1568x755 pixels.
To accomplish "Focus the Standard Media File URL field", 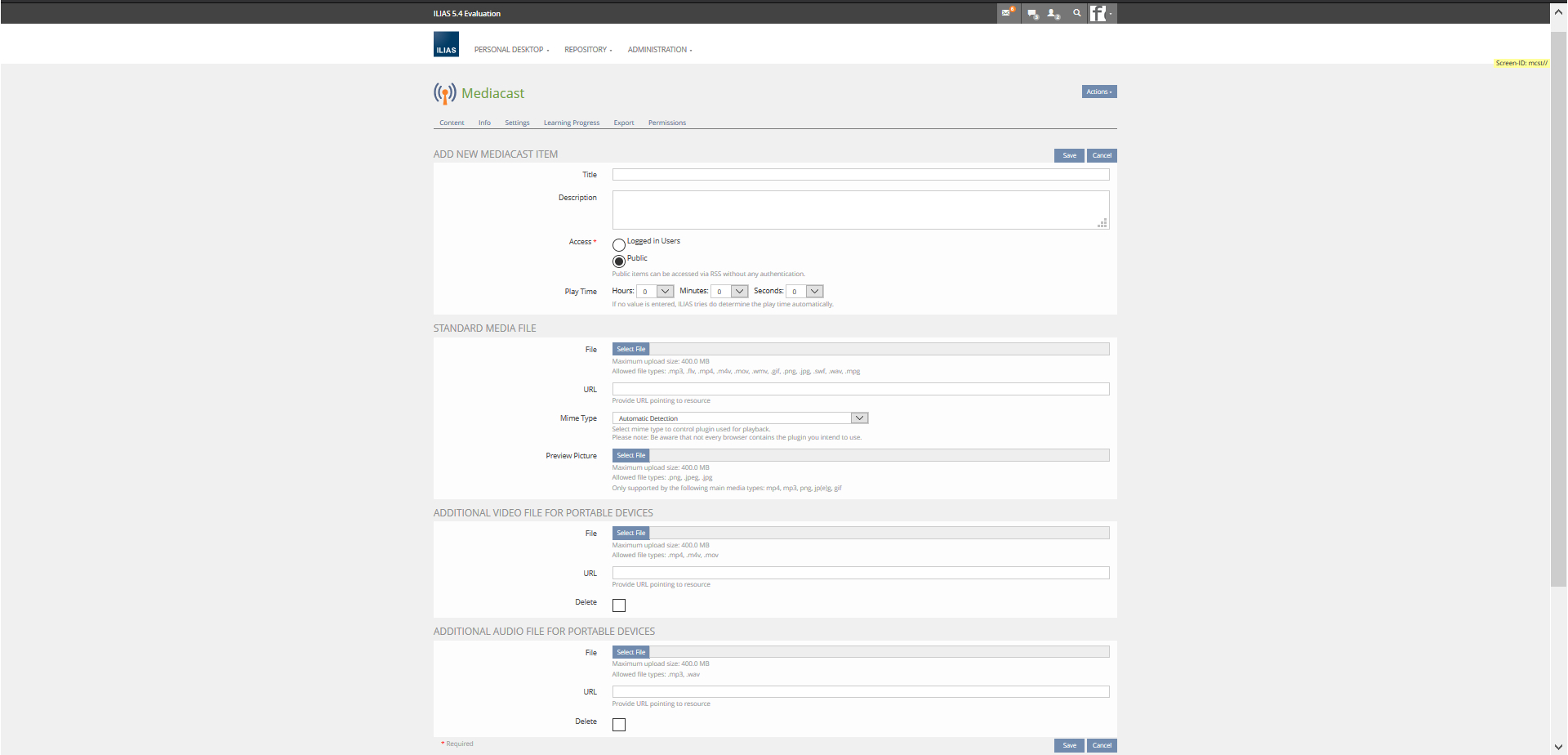I will click(x=861, y=389).
